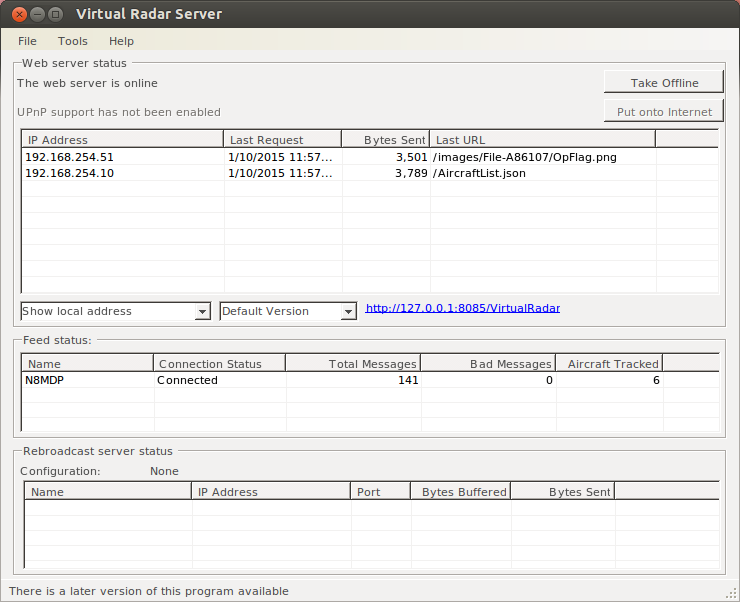Click the Port column header
The width and height of the screenshot is (740, 602).
(380, 492)
